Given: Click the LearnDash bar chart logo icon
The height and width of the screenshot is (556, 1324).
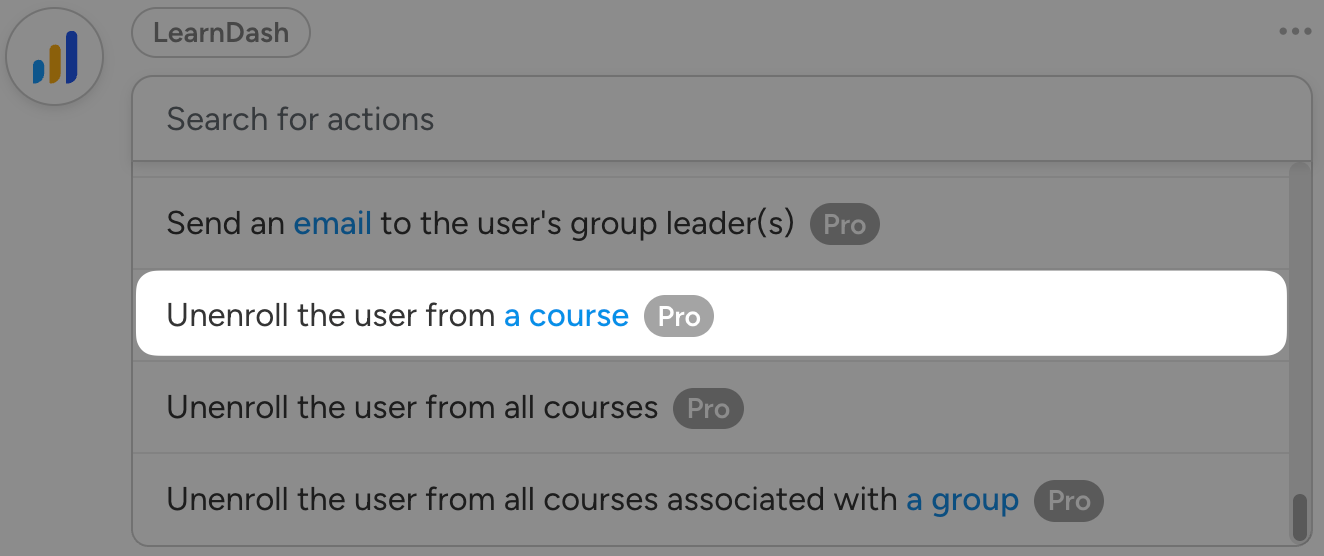Looking at the screenshot, I should (55, 58).
